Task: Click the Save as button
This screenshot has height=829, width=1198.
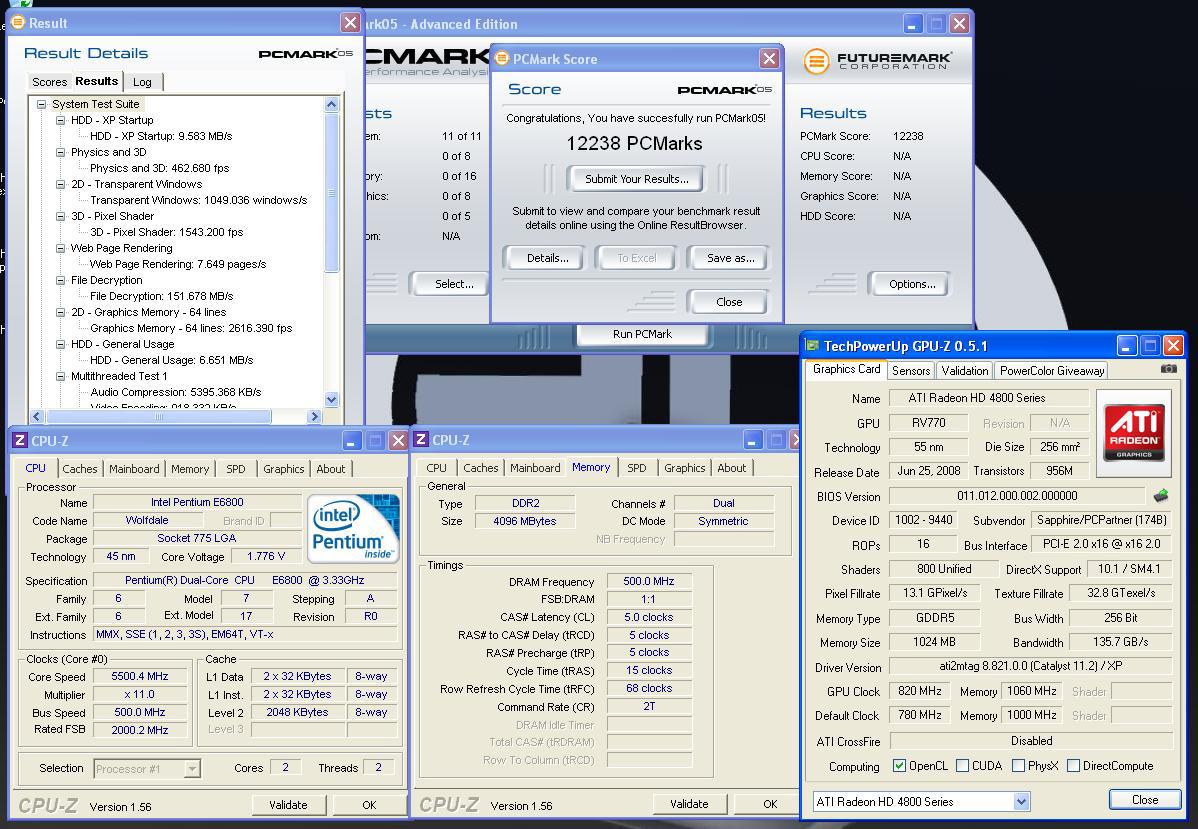Action: [730, 258]
